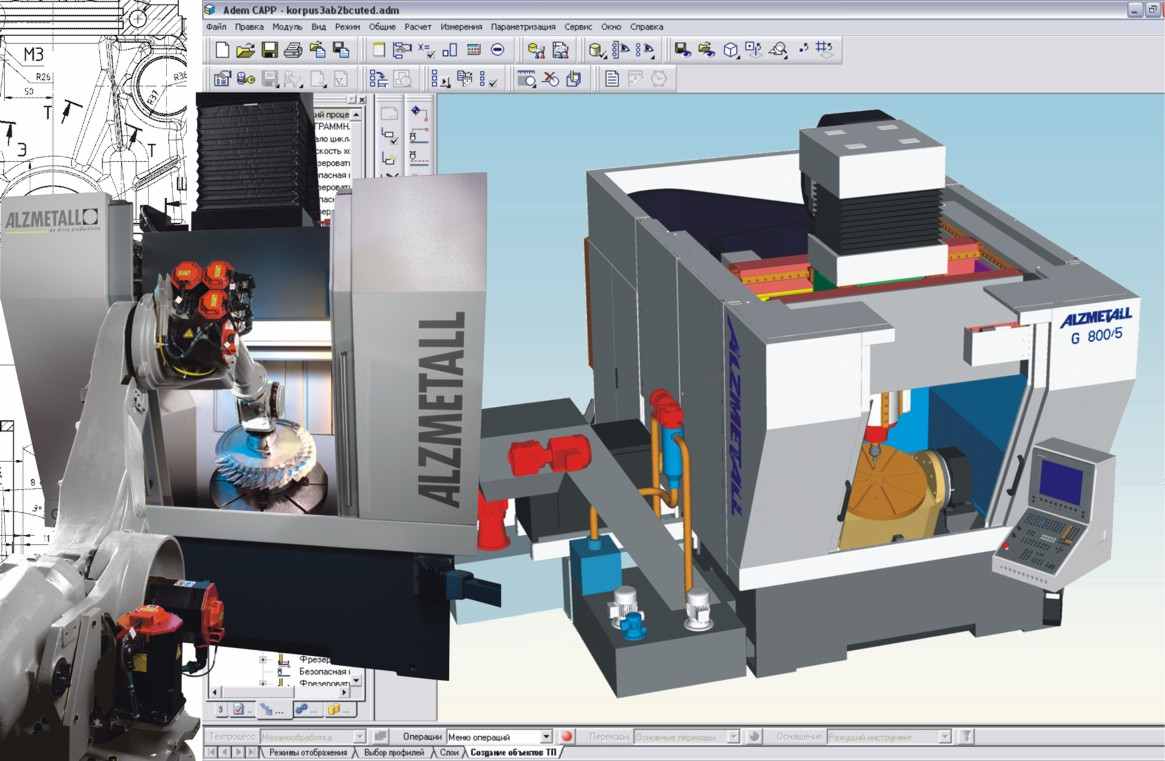Open the Сервис menu
Viewport: 1165px width, 761px height.
pyautogui.click(x=578, y=27)
